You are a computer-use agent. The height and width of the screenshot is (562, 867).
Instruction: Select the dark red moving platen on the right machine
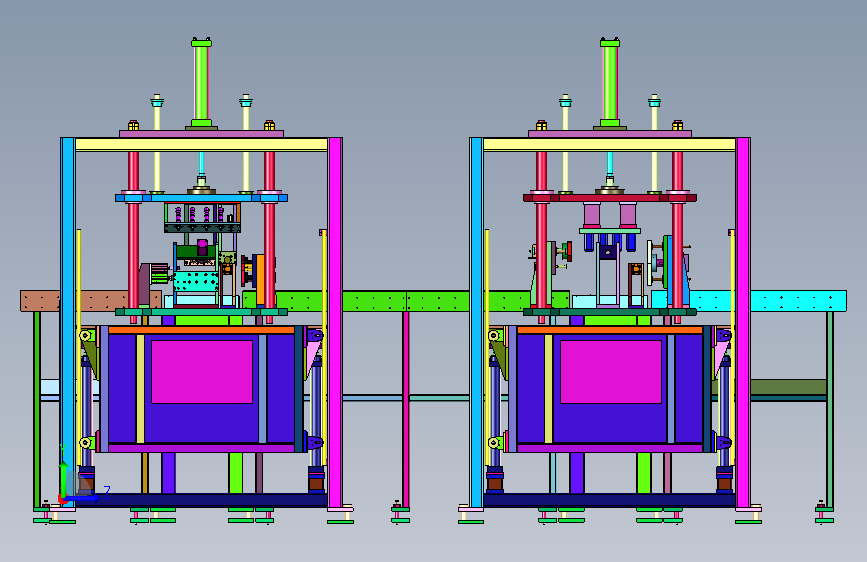[x=610, y=197]
